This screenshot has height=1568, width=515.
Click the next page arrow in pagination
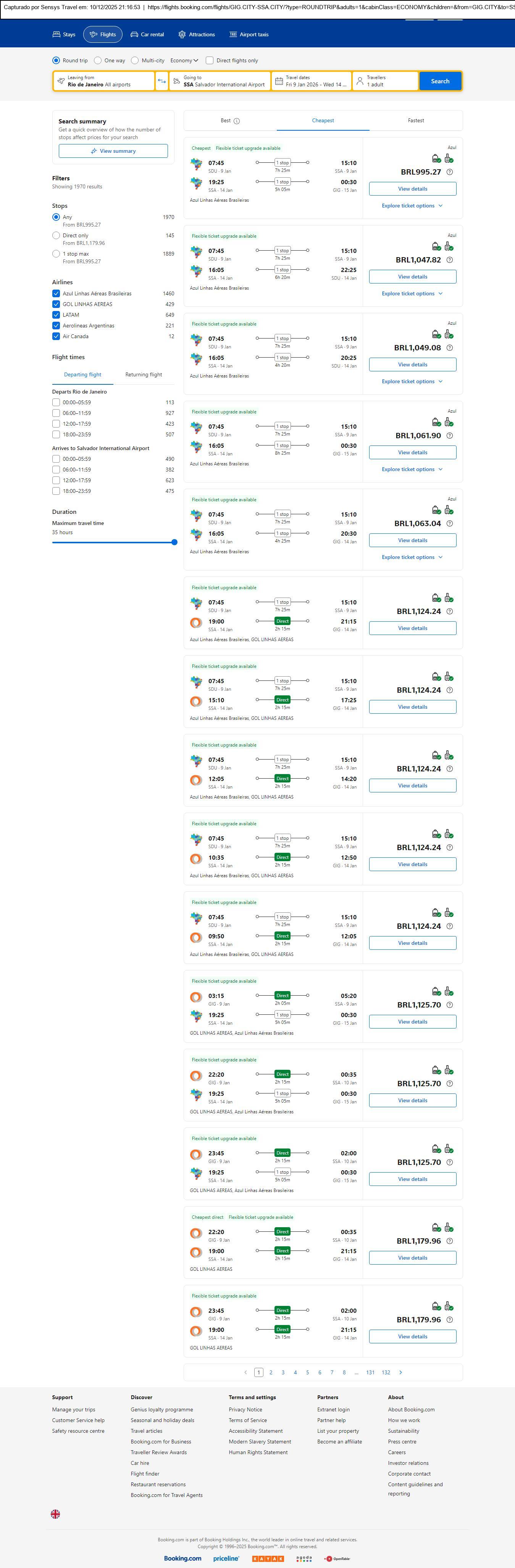pos(400,1372)
